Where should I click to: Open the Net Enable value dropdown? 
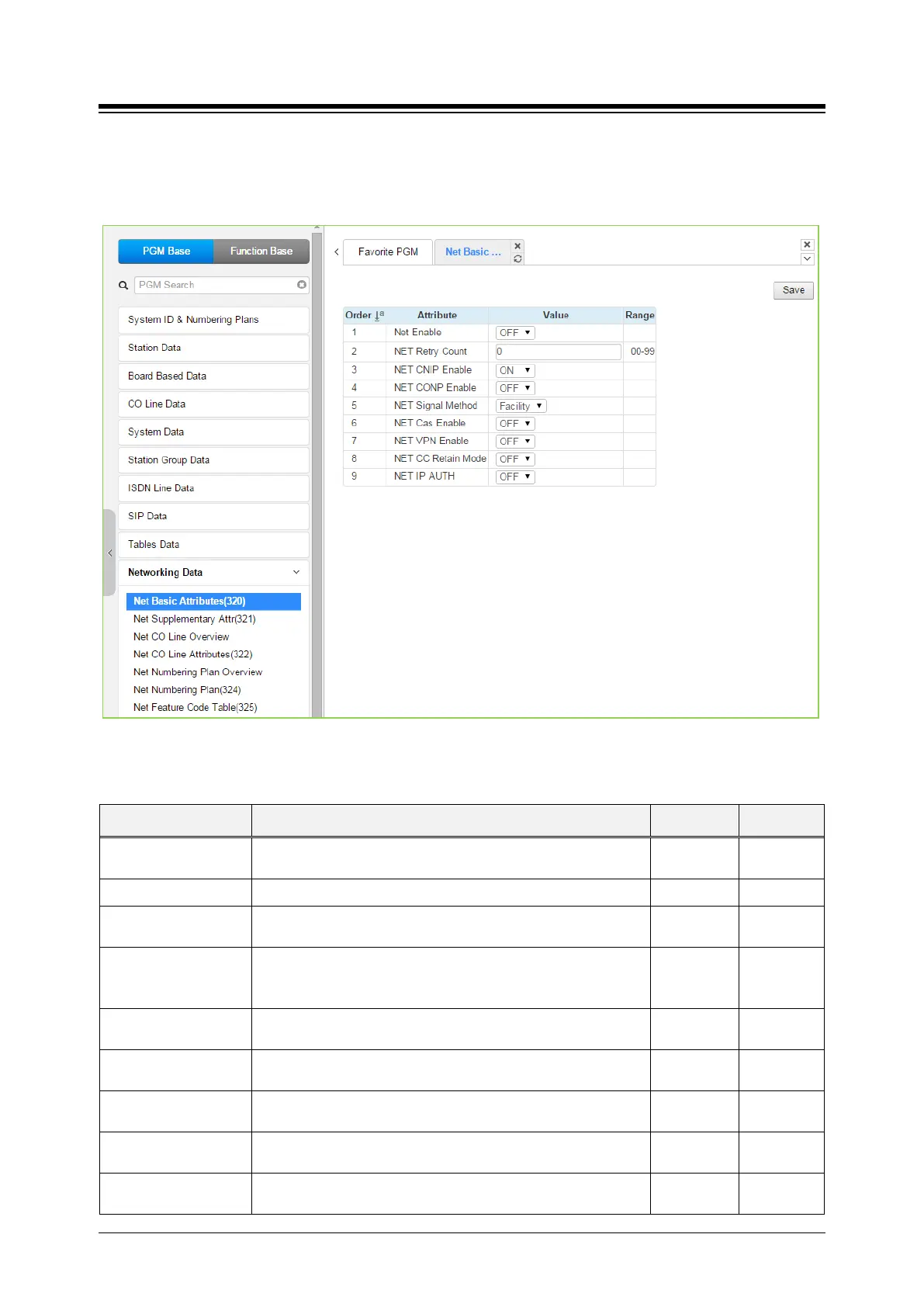(515, 333)
